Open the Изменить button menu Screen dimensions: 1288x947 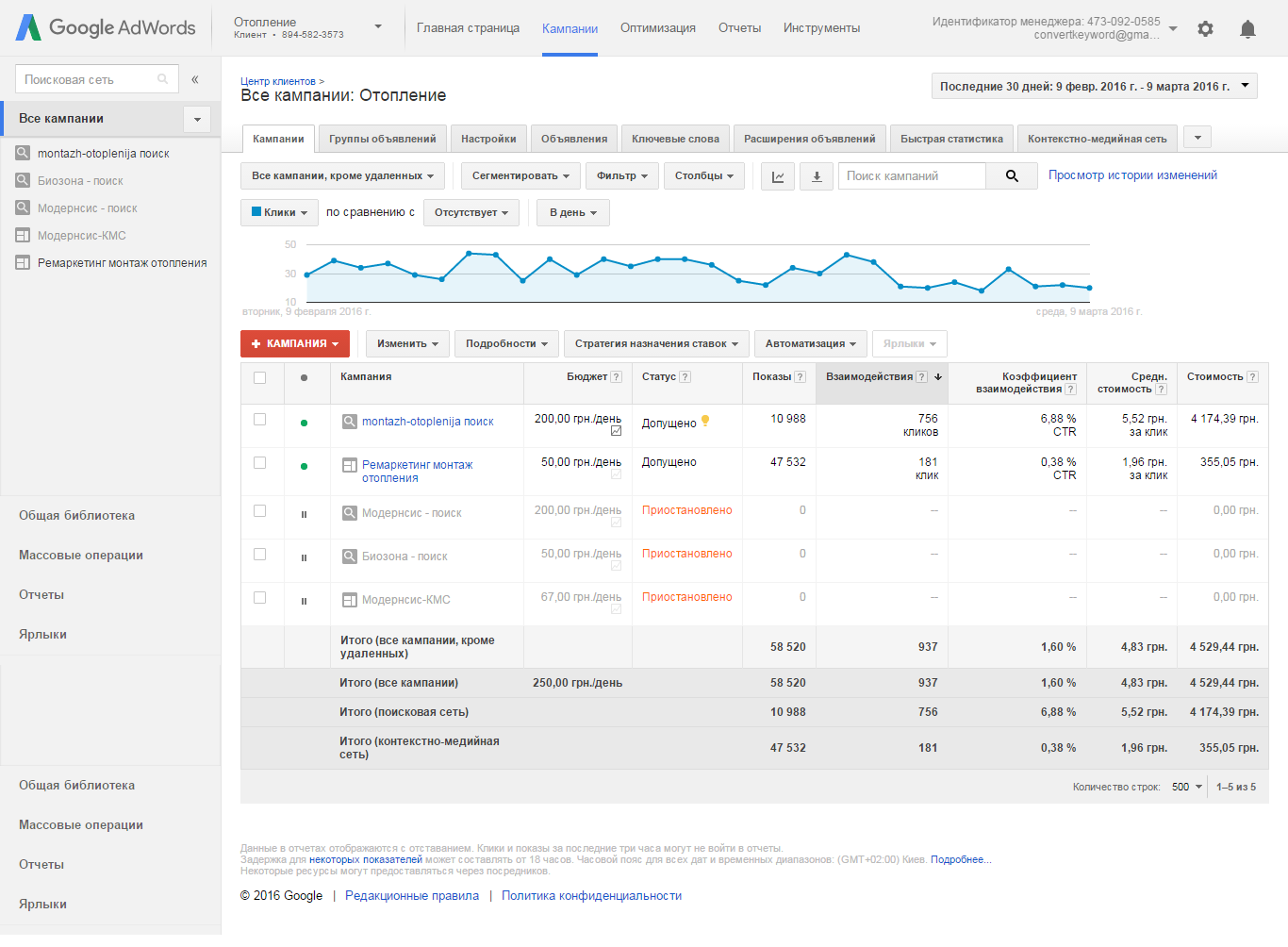click(407, 344)
